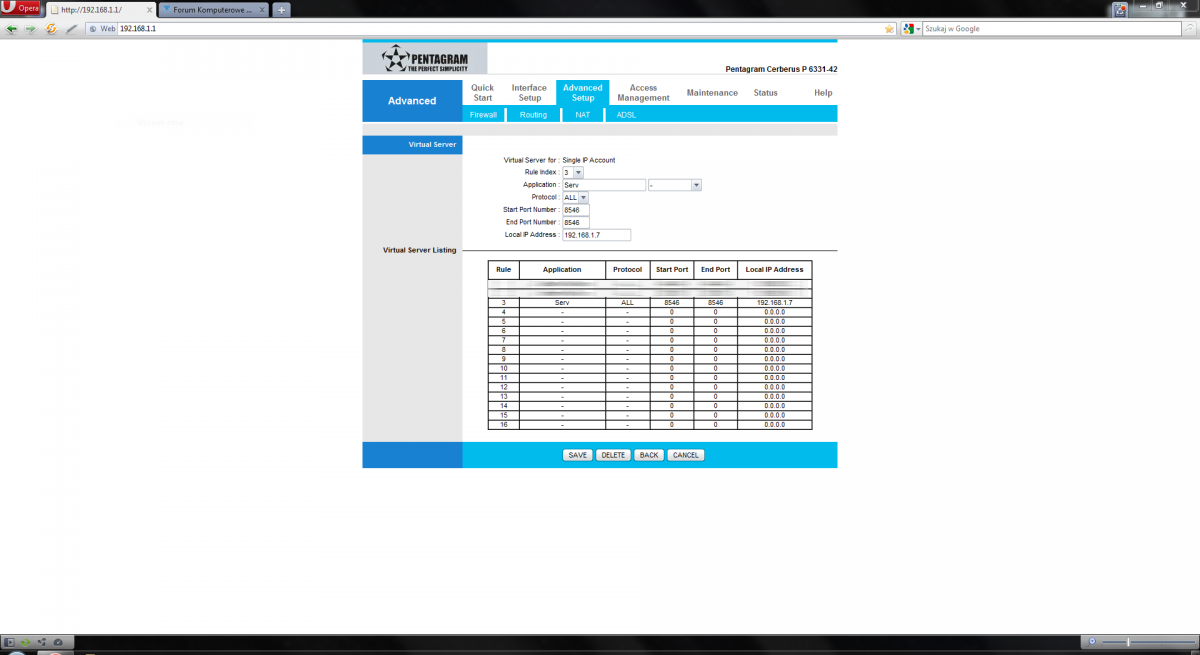Go back with the browser back arrow
This screenshot has width=1200, height=655.
click(x=11, y=29)
